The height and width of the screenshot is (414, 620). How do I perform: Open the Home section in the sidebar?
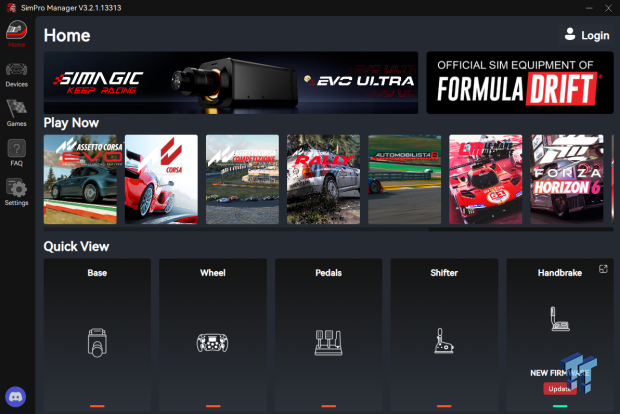click(16, 34)
